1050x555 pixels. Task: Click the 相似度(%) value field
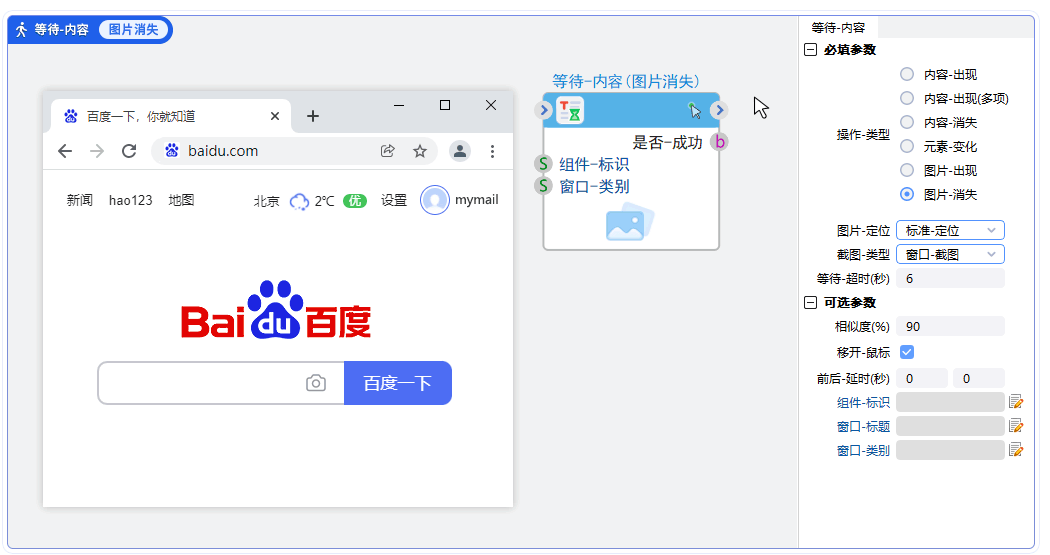[950, 327]
